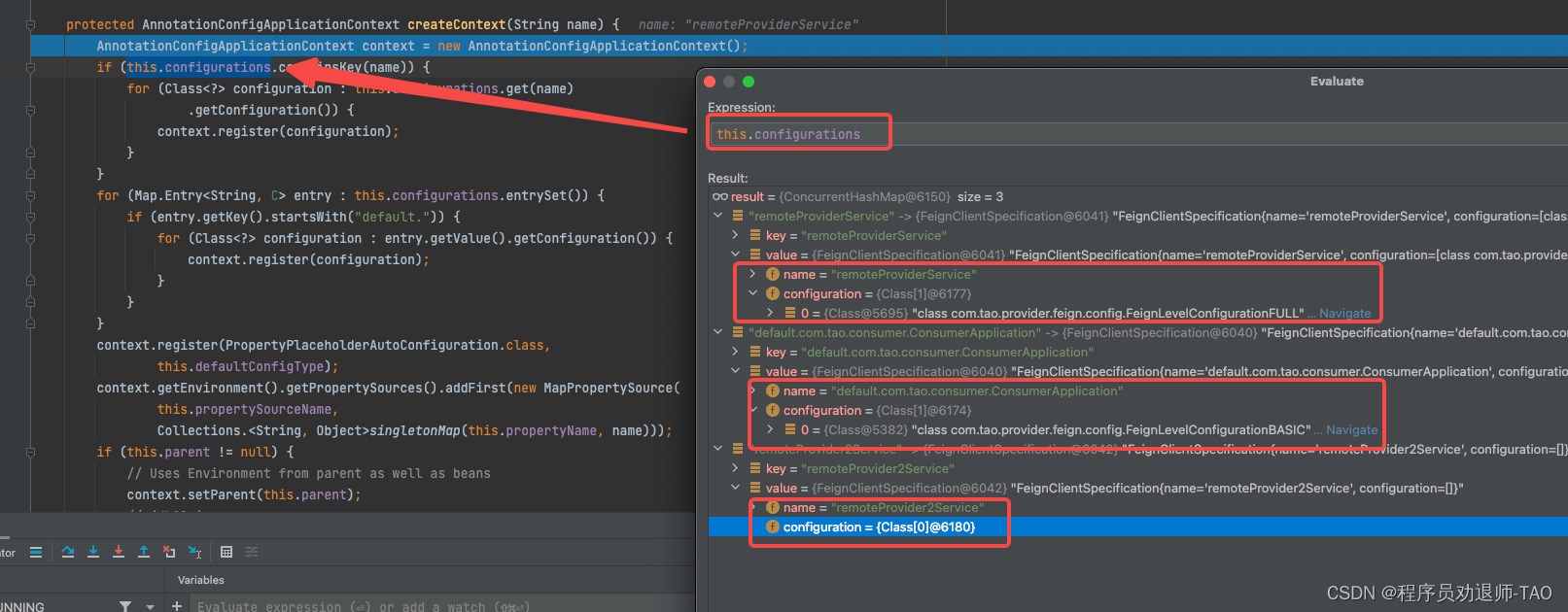Expand 0 = {Class@5382} node

pos(771,429)
